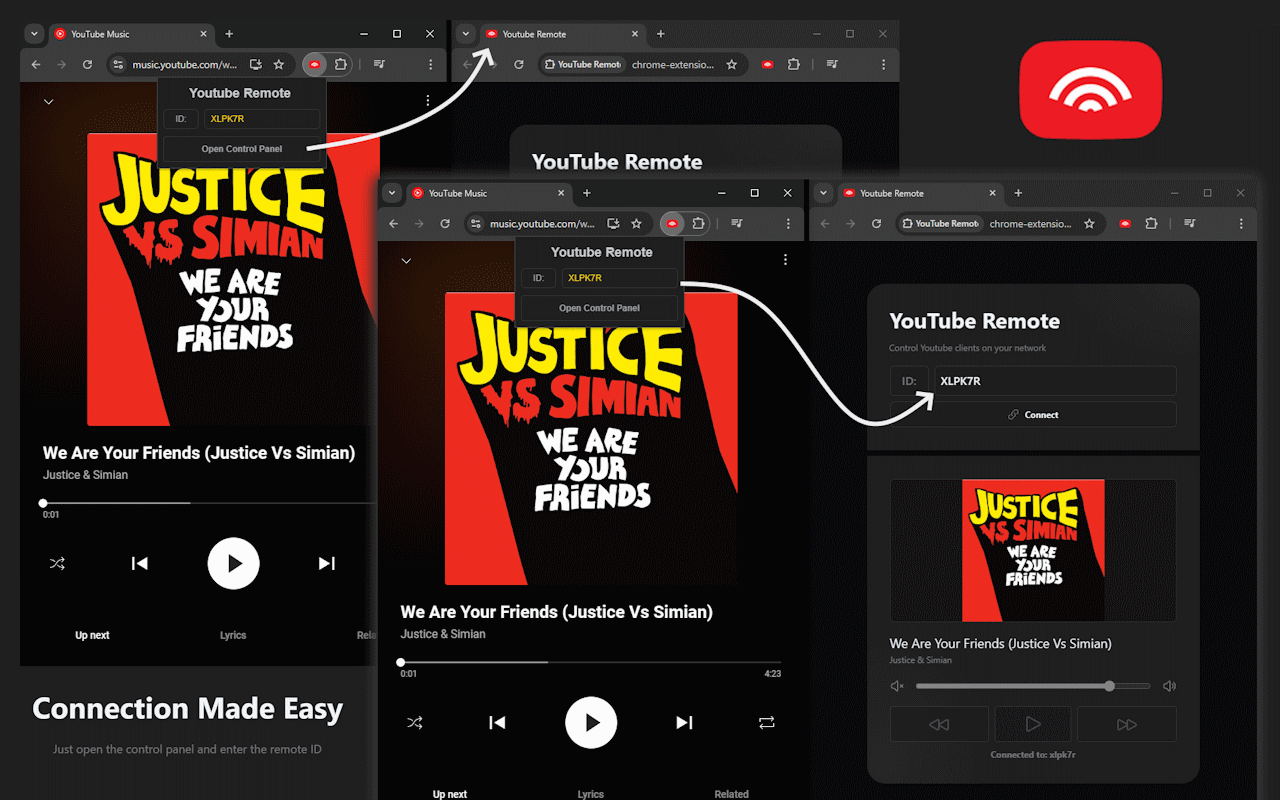Click the YouTube Remote extension icon in the toolbar
The height and width of the screenshot is (800, 1280).
(x=671, y=223)
